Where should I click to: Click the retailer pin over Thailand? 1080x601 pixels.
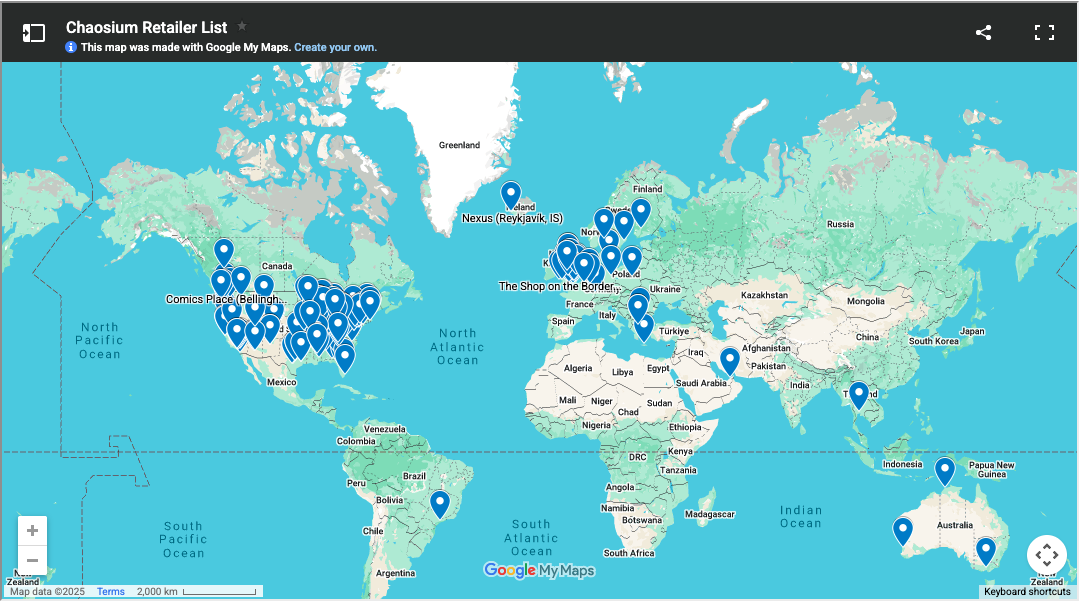coord(858,394)
